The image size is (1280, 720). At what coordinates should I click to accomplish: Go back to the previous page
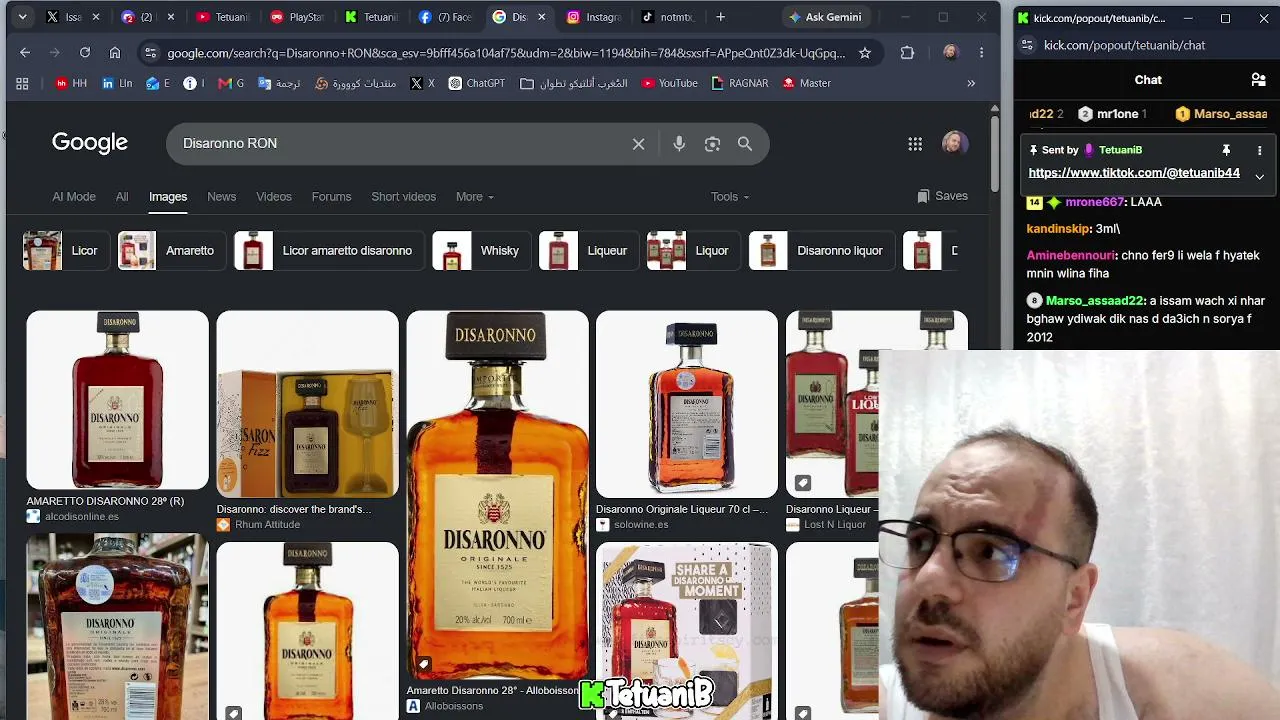pos(25,53)
